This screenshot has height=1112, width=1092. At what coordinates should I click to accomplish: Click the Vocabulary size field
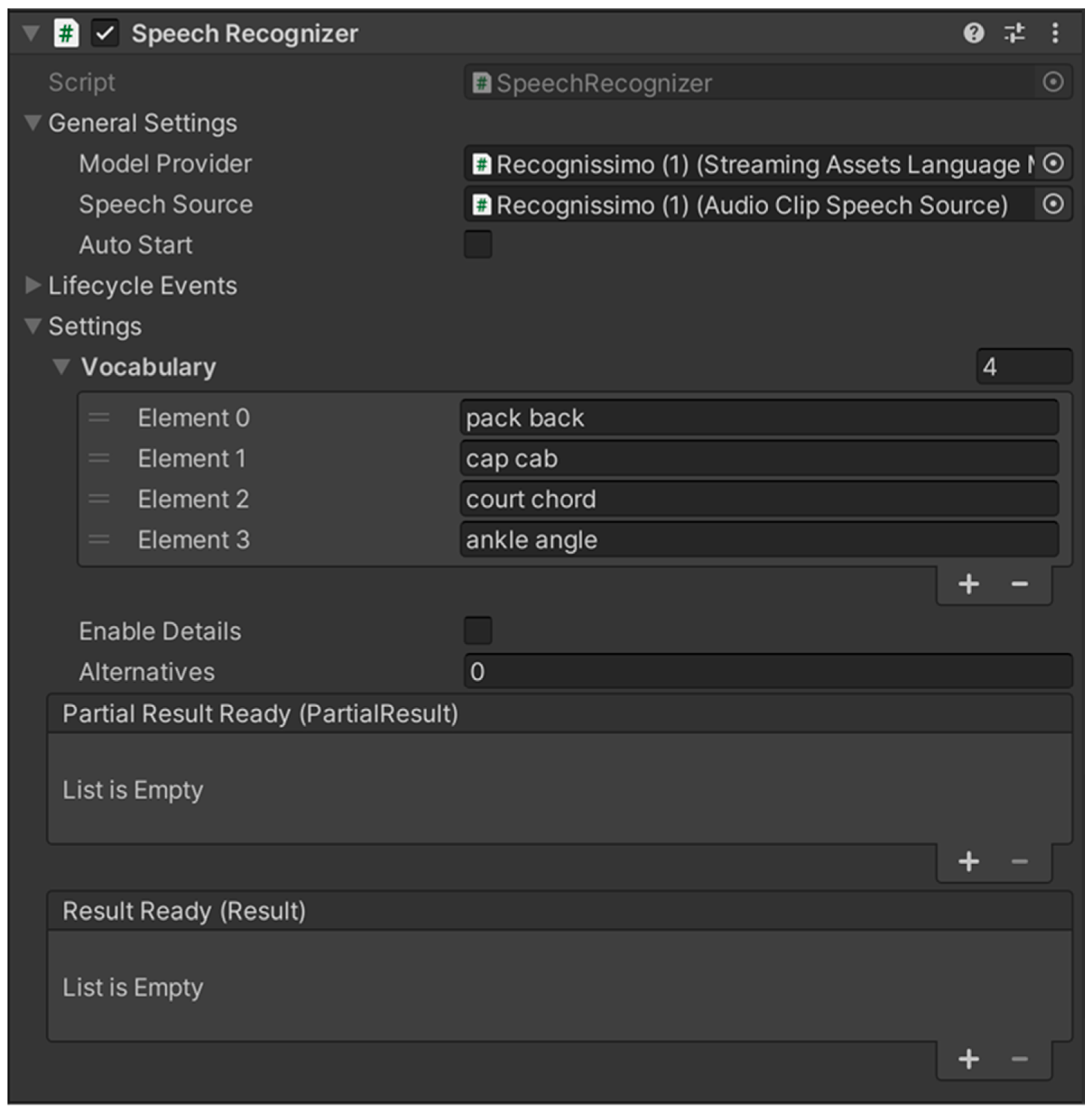click(1024, 367)
